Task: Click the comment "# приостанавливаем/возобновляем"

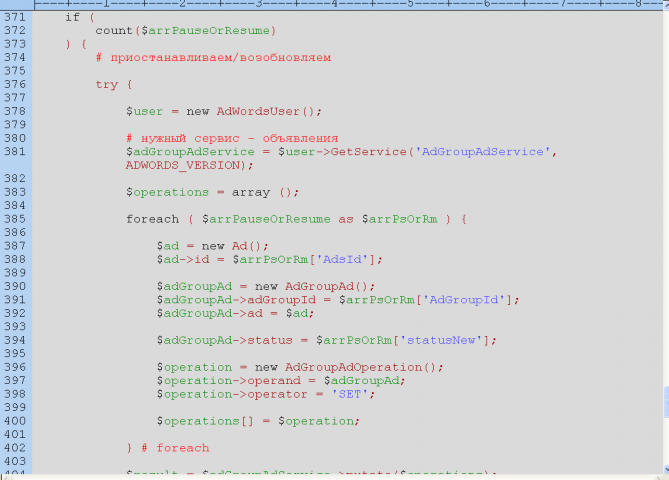Action: point(213,58)
